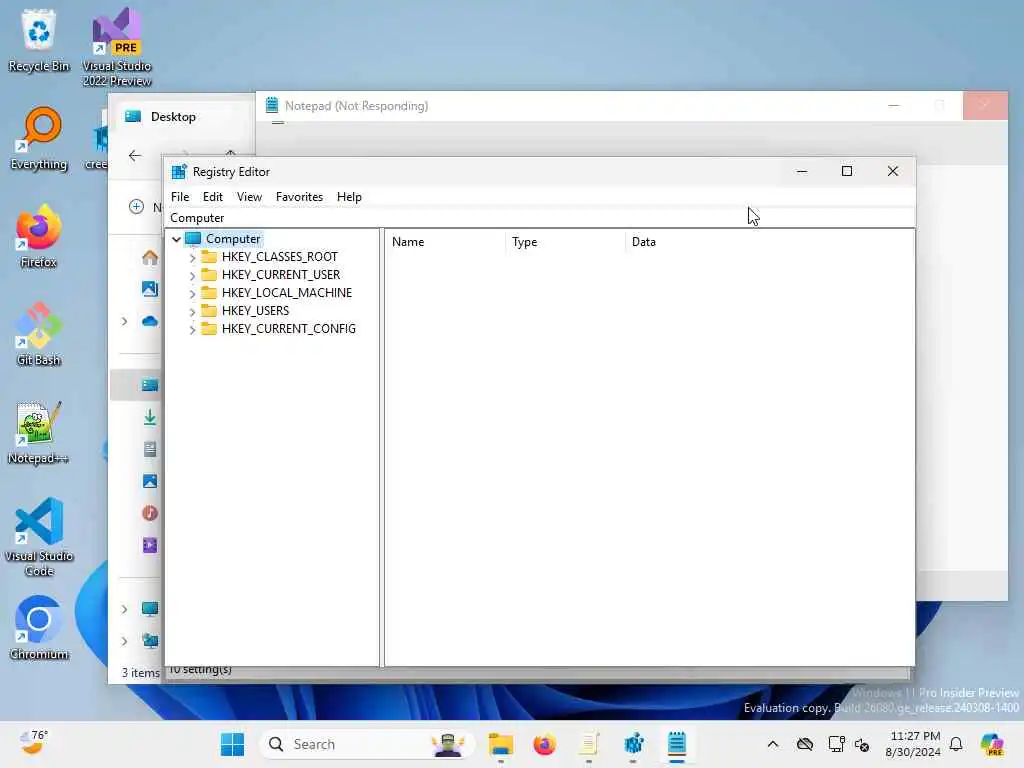The image size is (1024, 768).
Task: Expand Network in File Explorer sidebar
Action: (x=124, y=641)
